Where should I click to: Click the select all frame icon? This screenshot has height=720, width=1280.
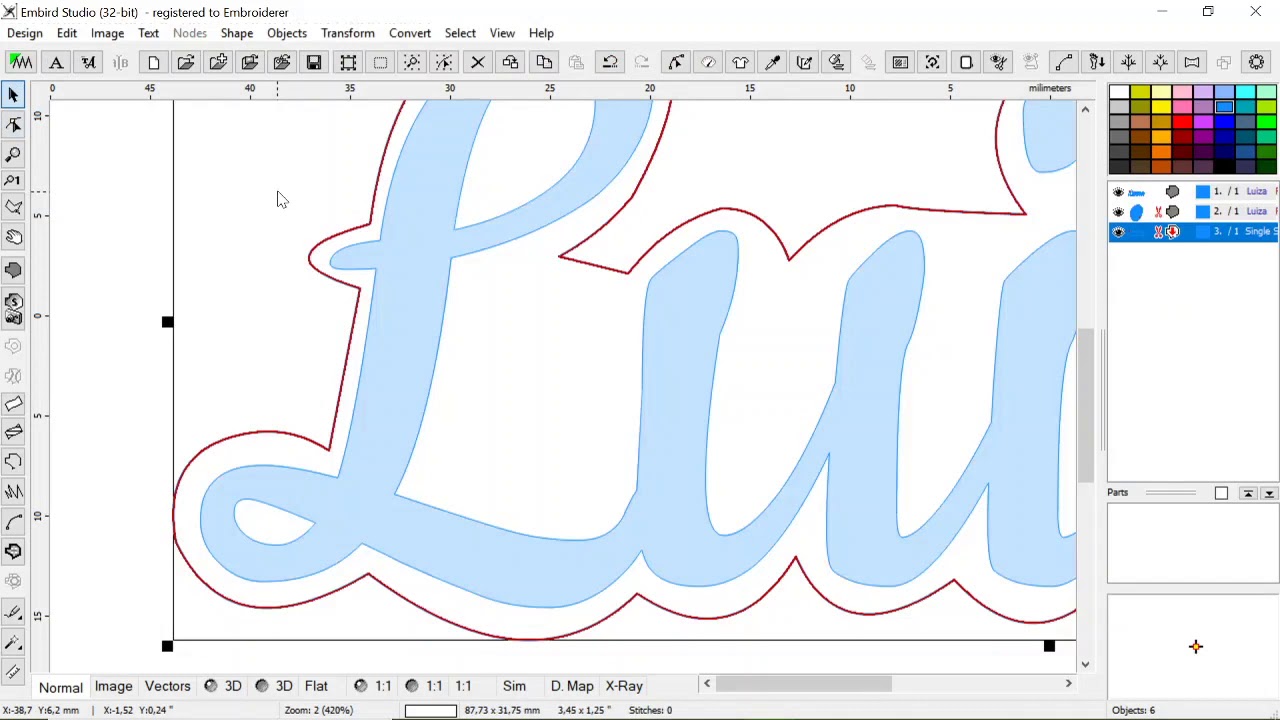[348, 62]
